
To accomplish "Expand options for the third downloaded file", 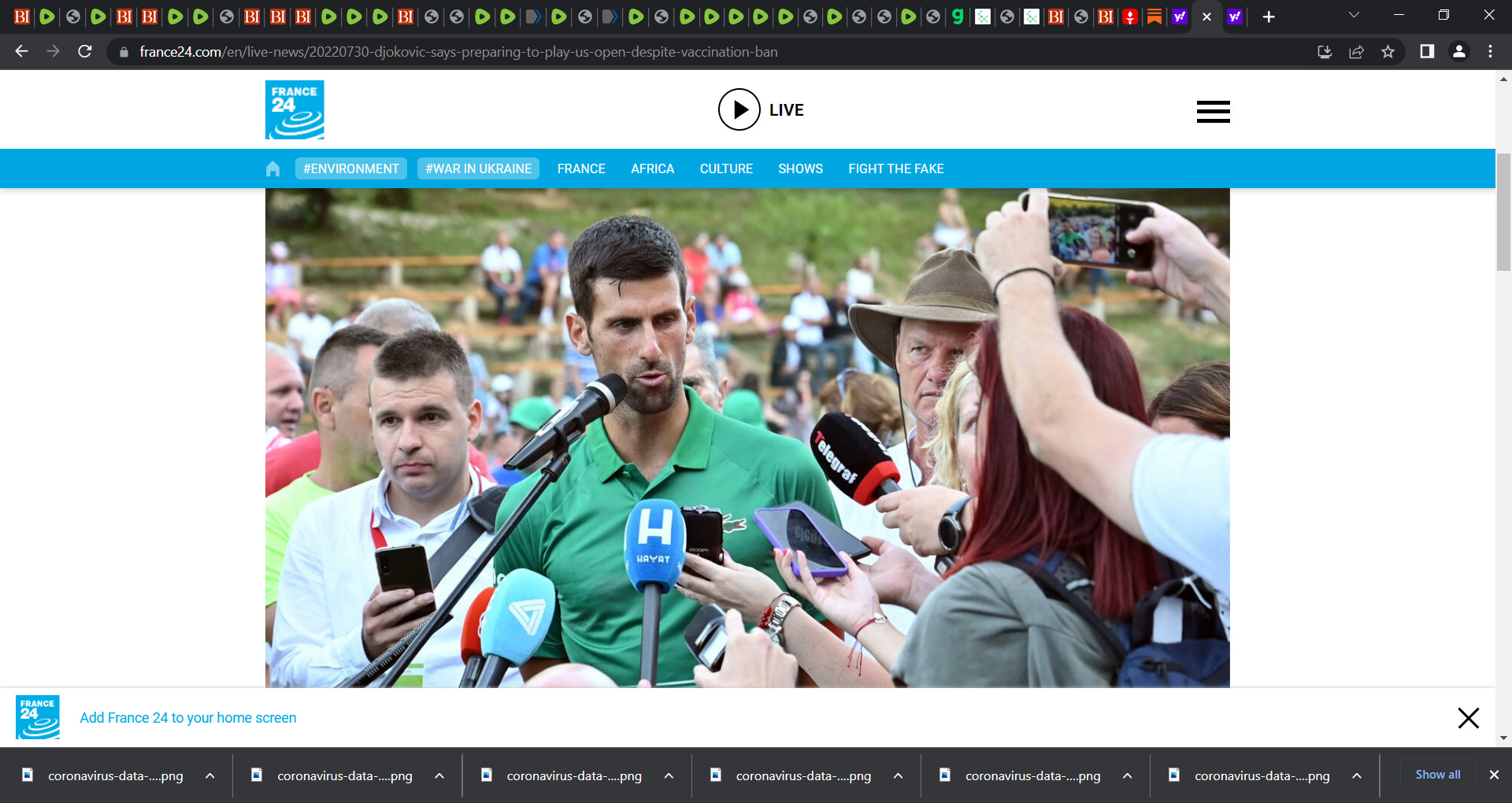I will [x=669, y=775].
